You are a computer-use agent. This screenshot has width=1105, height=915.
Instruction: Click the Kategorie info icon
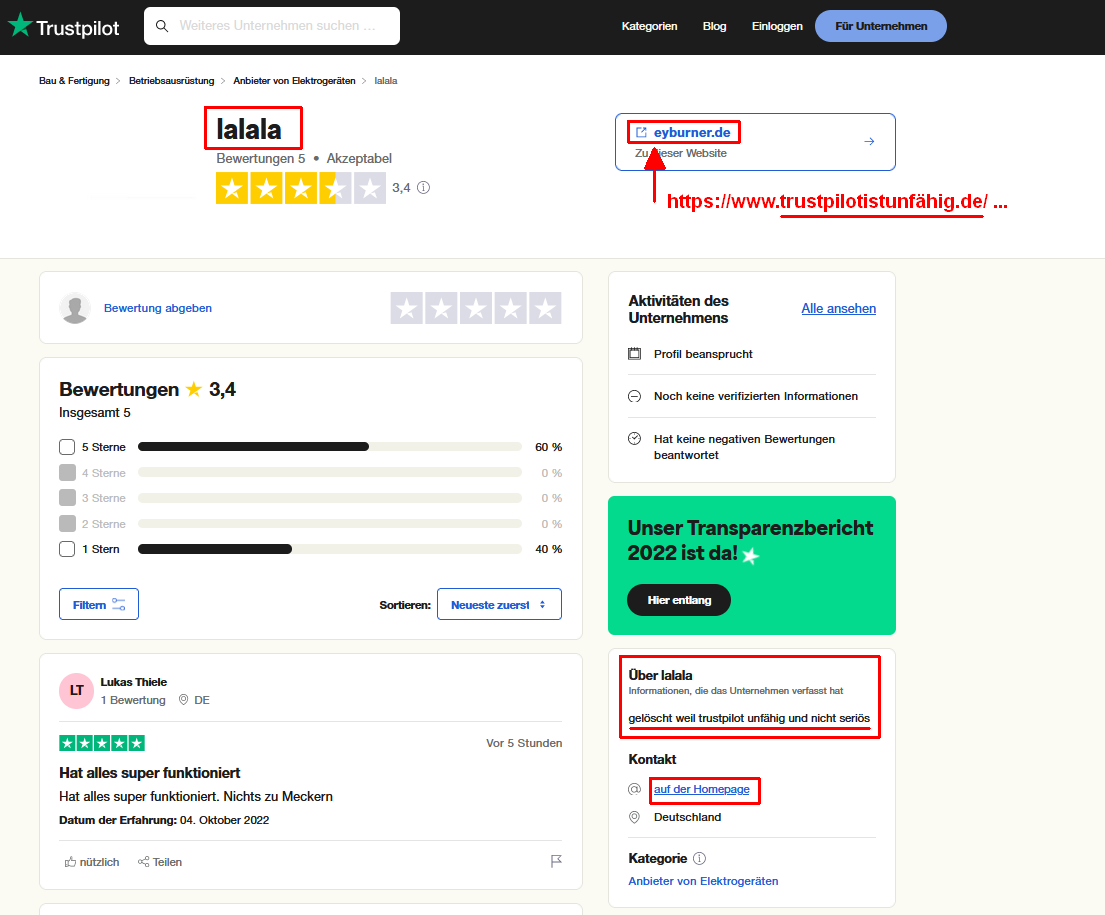tap(699, 859)
